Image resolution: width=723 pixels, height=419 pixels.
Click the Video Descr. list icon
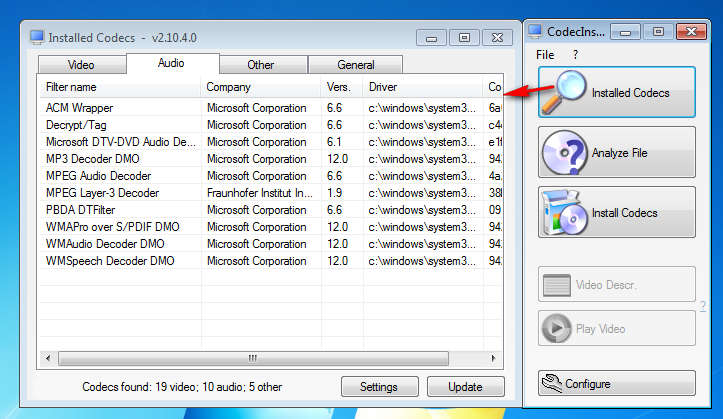[557, 285]
